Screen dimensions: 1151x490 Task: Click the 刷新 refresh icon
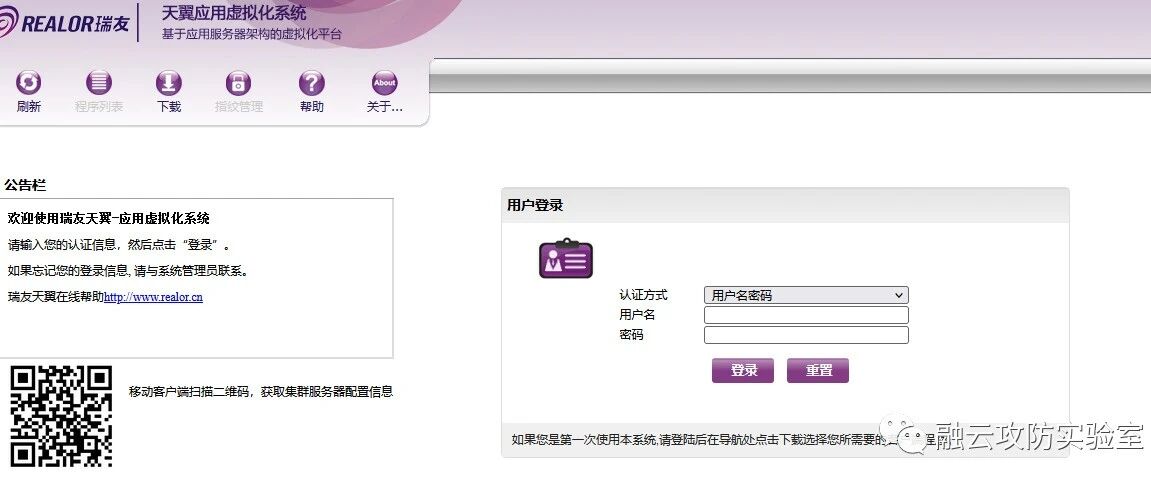coord(29,83)
